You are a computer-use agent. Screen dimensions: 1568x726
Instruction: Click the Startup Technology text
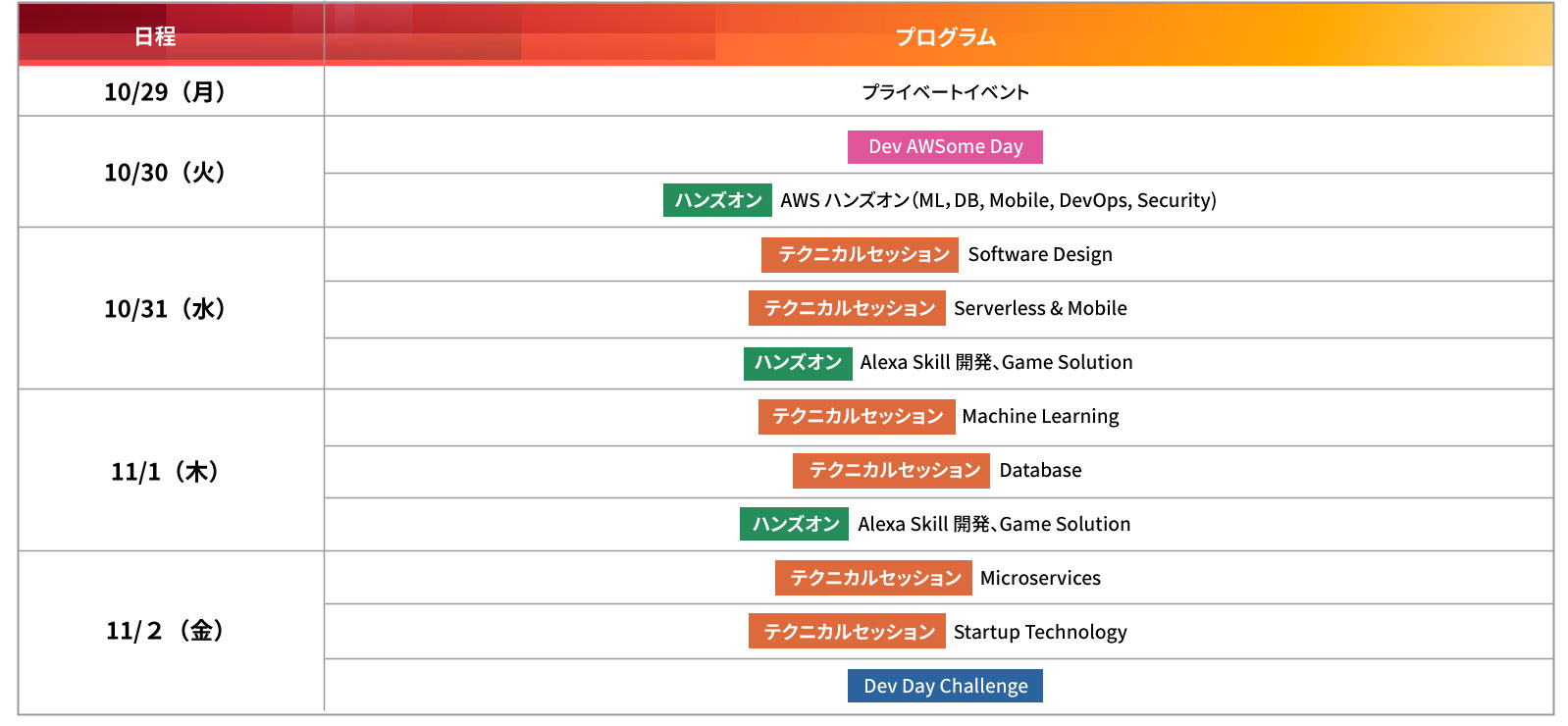[x=1040, y=633]
